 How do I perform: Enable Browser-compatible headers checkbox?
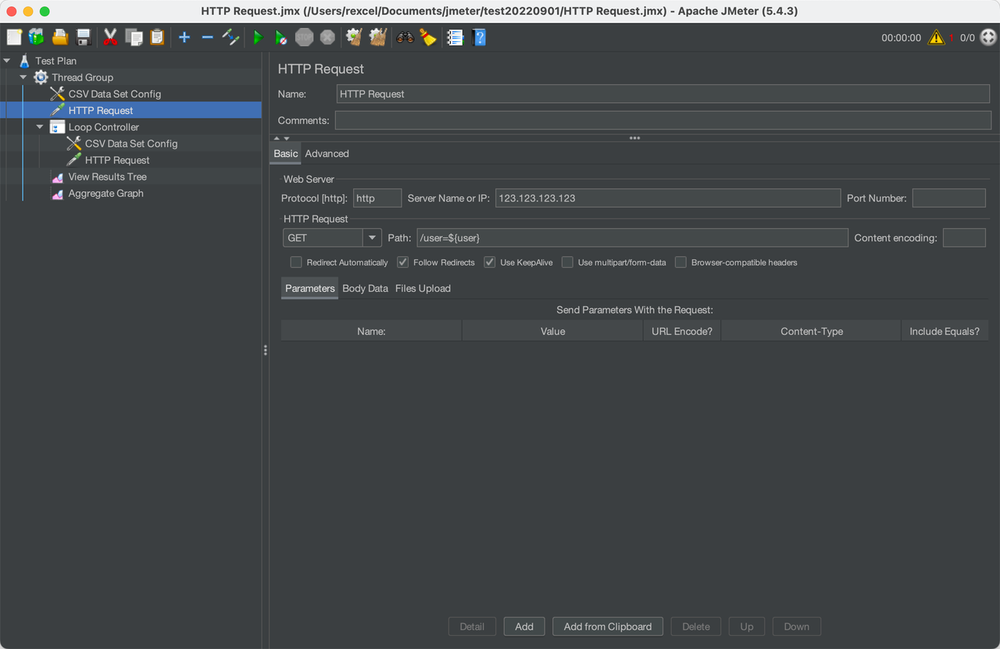point(681,262)
